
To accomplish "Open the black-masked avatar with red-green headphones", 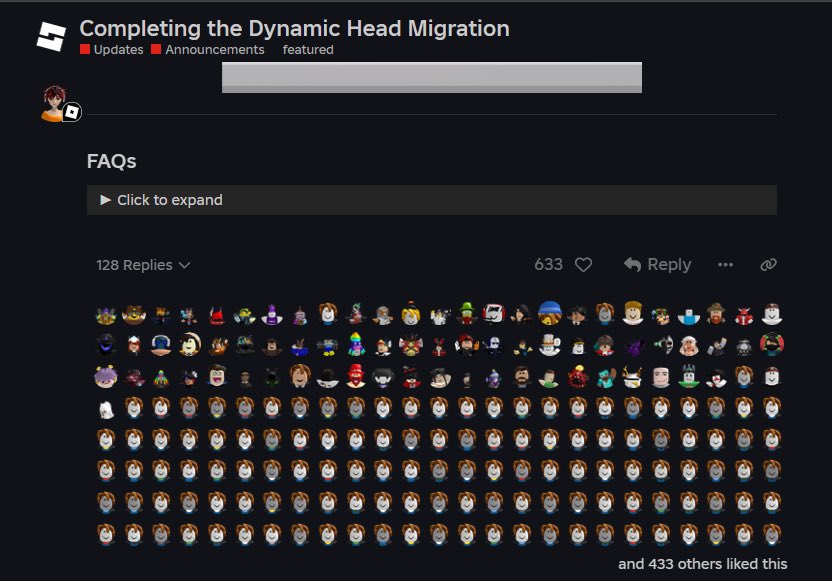I will [x=772, y=345].
